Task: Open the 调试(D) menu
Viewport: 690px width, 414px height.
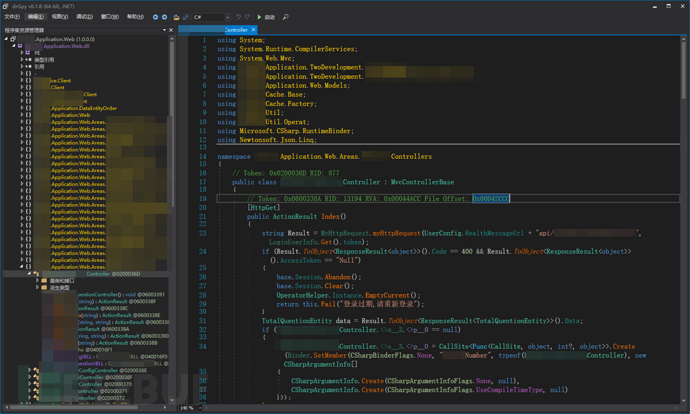Action: (x=84, y=17)
